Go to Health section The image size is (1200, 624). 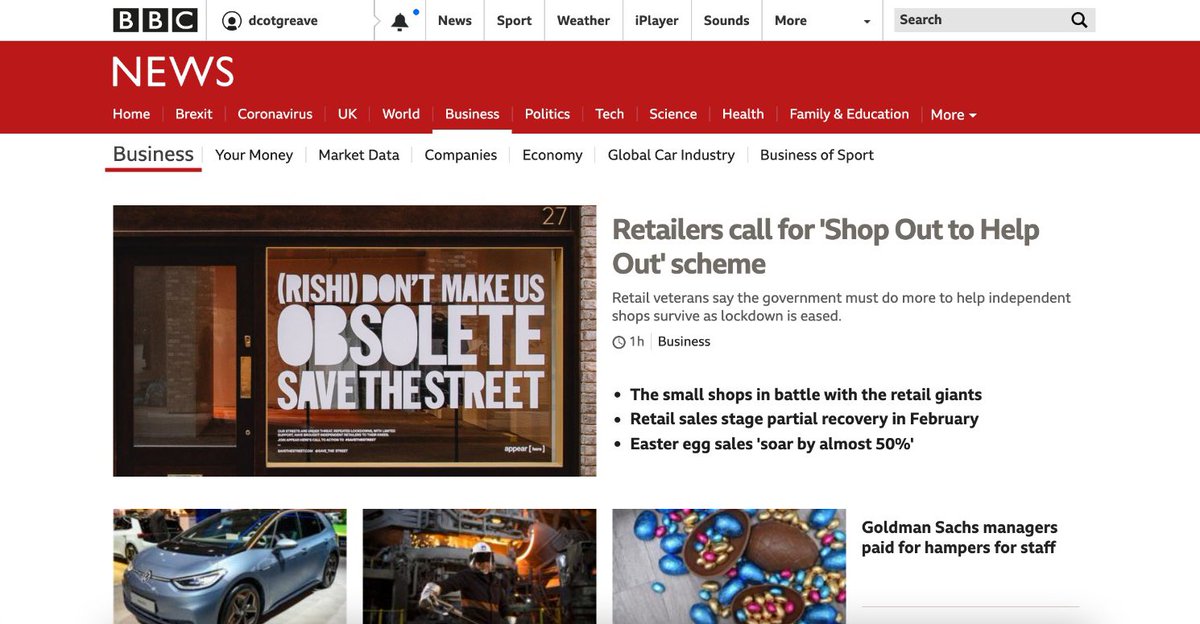[x=743, y=114]
